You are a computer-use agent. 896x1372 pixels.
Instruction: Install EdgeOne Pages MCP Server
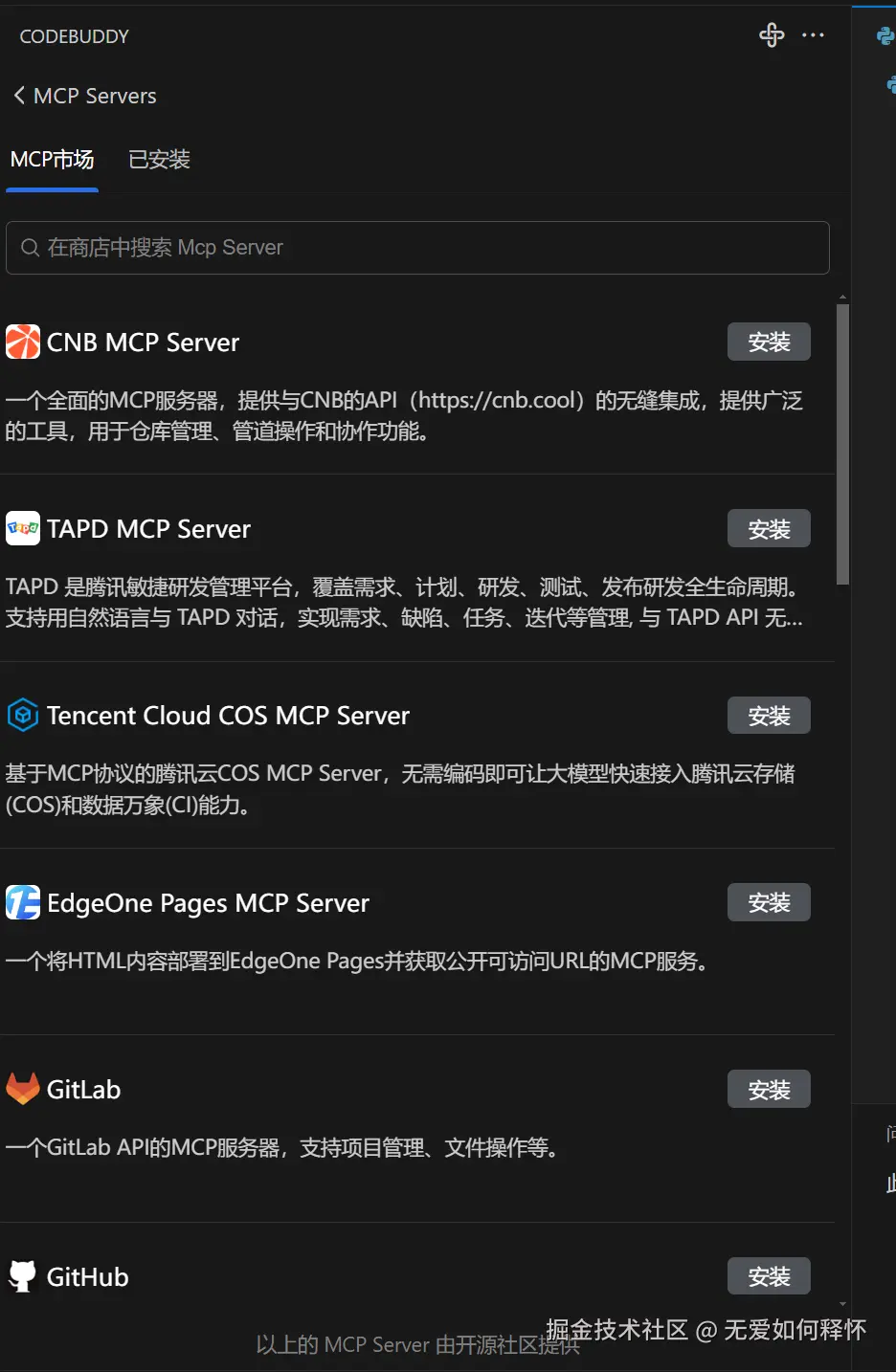coord(769,902)
